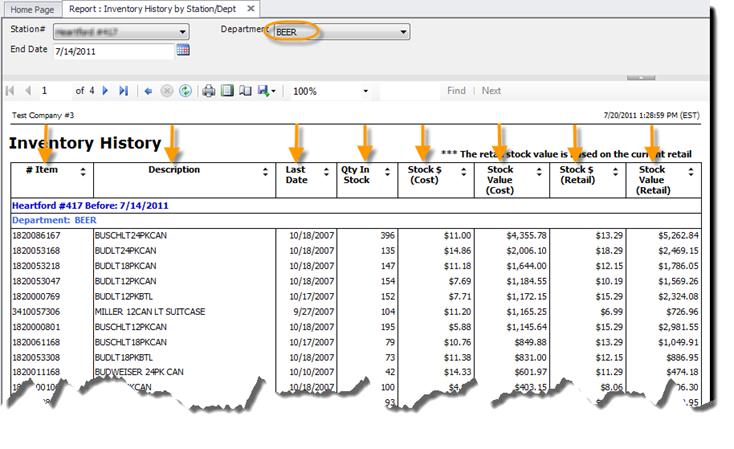The height and width of the screenshot is (449, 734).
Task: Click the Next search link
Action: (x=491, y=91)
